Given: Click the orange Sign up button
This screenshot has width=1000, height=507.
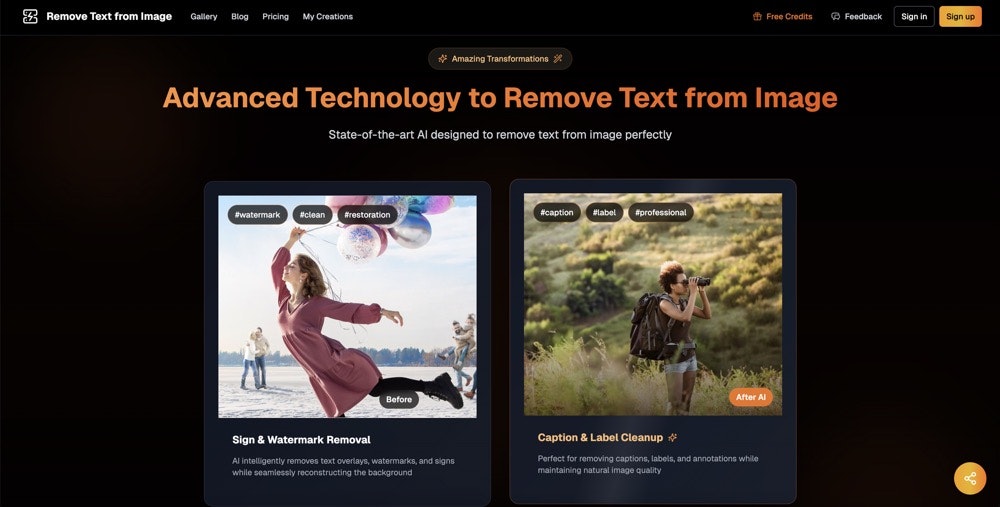Looking at the screenshot, I should coord(960,17).
